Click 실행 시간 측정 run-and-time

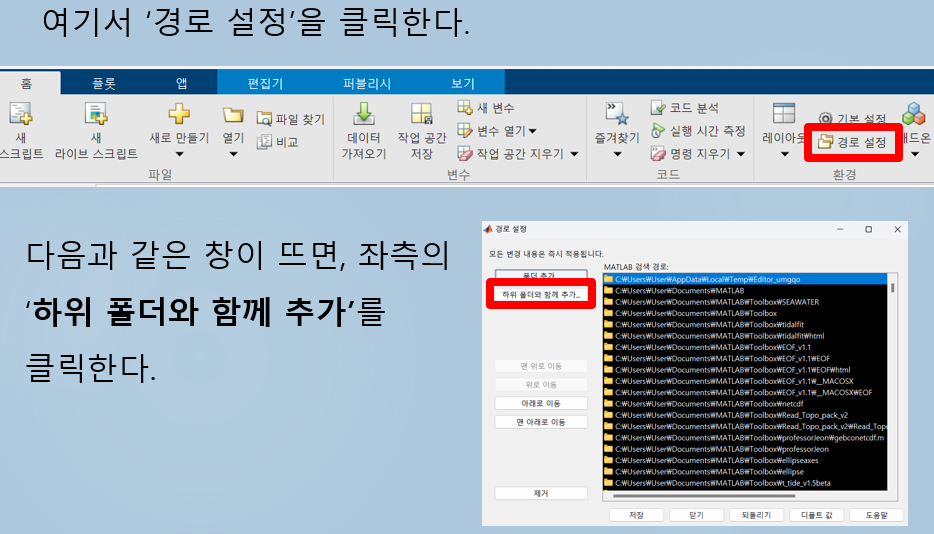click(x=698, y=130)
